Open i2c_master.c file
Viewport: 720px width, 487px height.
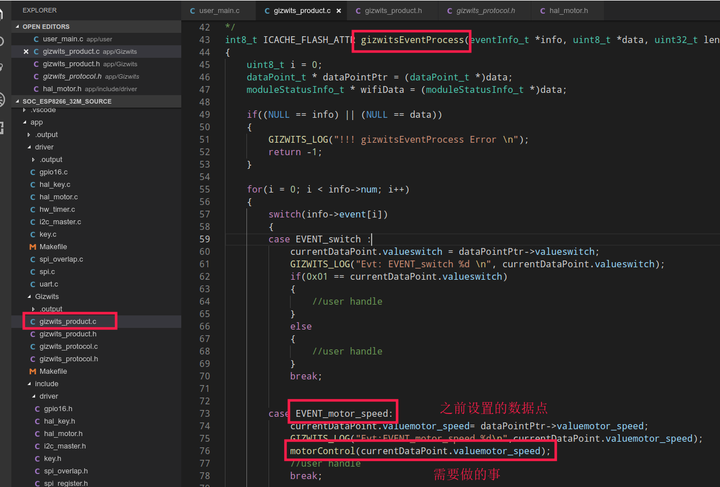(60, 222)
